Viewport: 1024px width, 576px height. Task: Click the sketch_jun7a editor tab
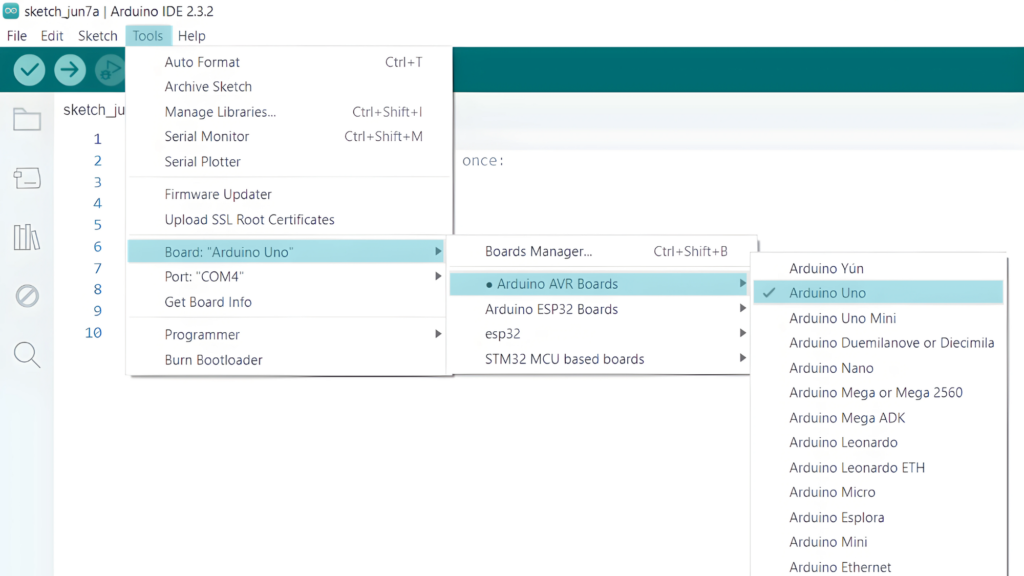pyautogui.click(x=93, y=110)
